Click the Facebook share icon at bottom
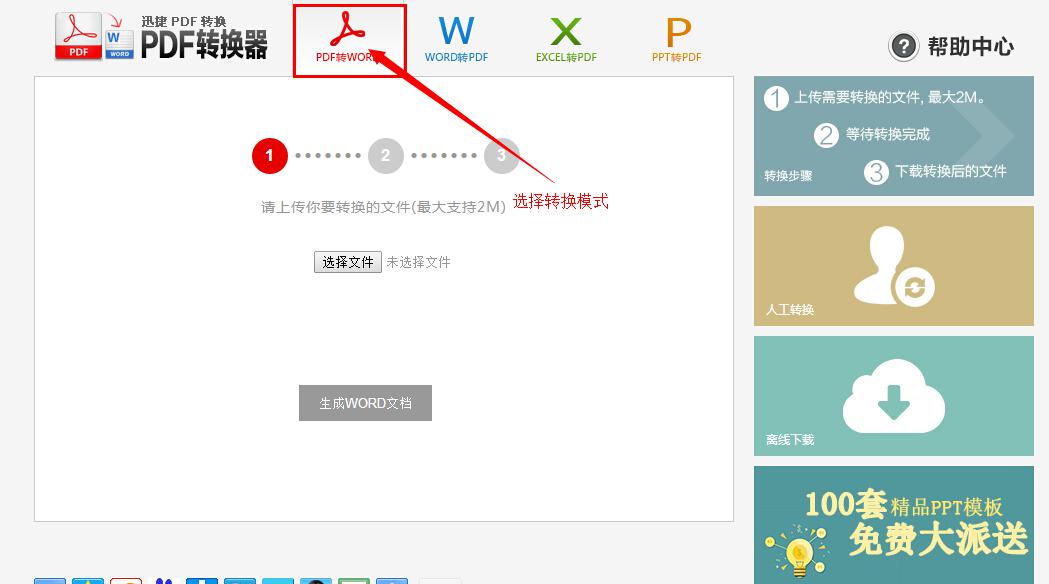The image size is (1049, 584). pos(204,580)
